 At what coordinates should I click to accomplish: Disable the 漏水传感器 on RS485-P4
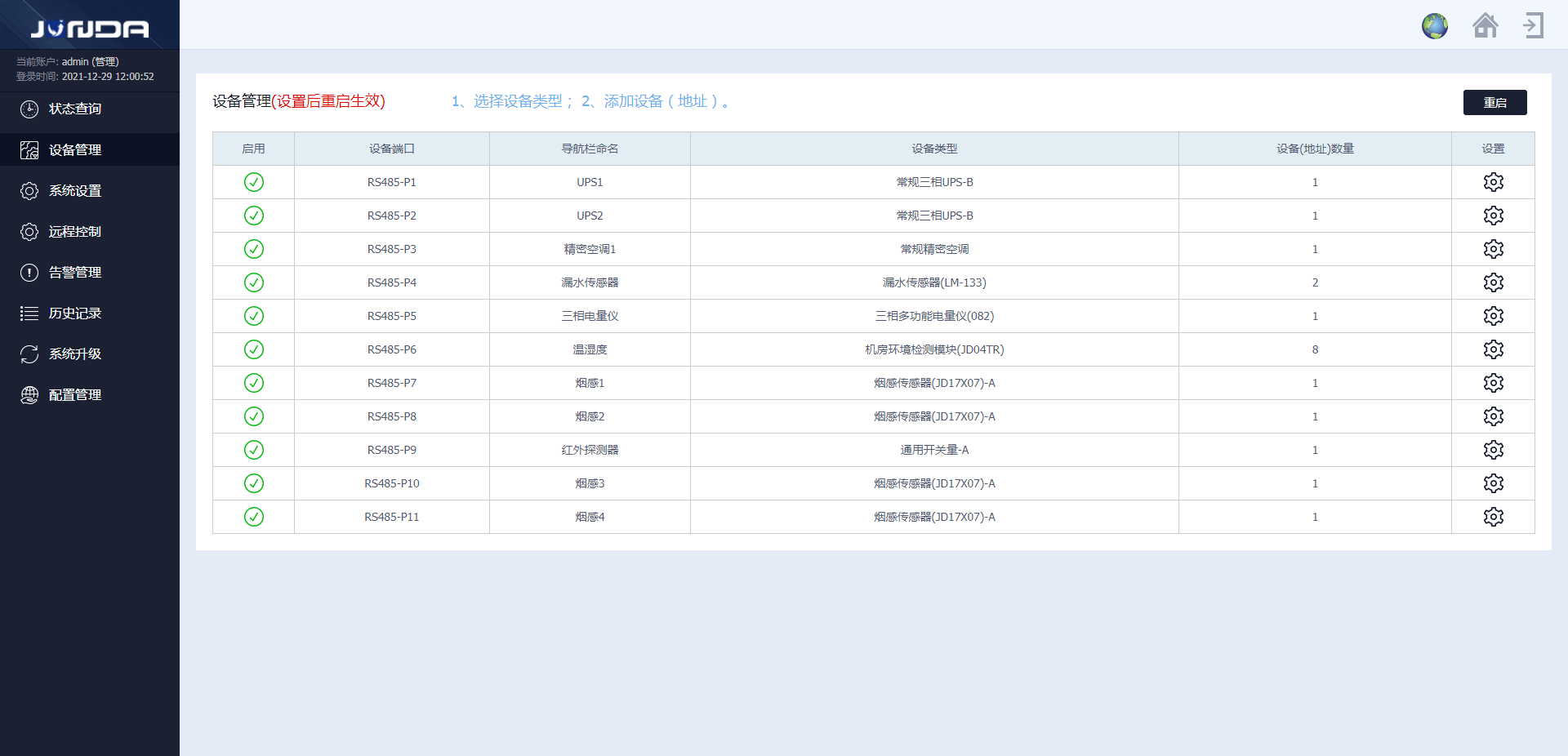[x=253, y=282]
